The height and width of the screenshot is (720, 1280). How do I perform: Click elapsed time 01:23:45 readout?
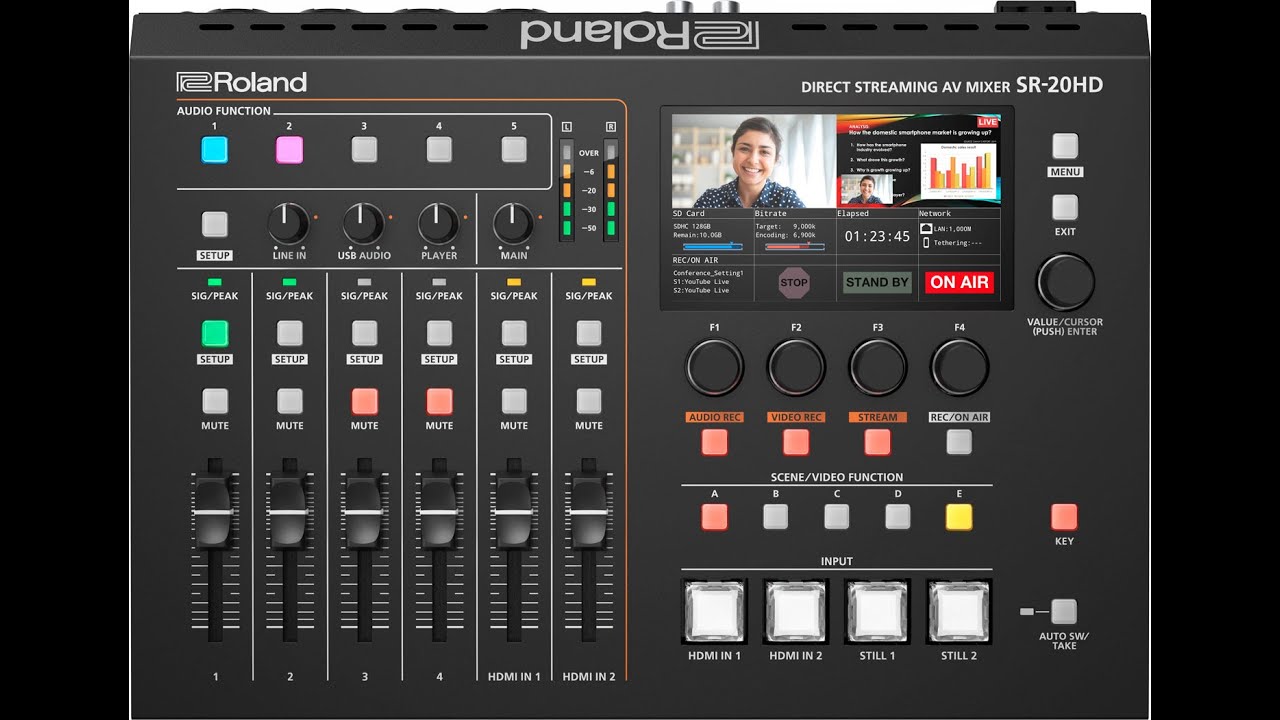pyautogui.click(x=877, y=237)
